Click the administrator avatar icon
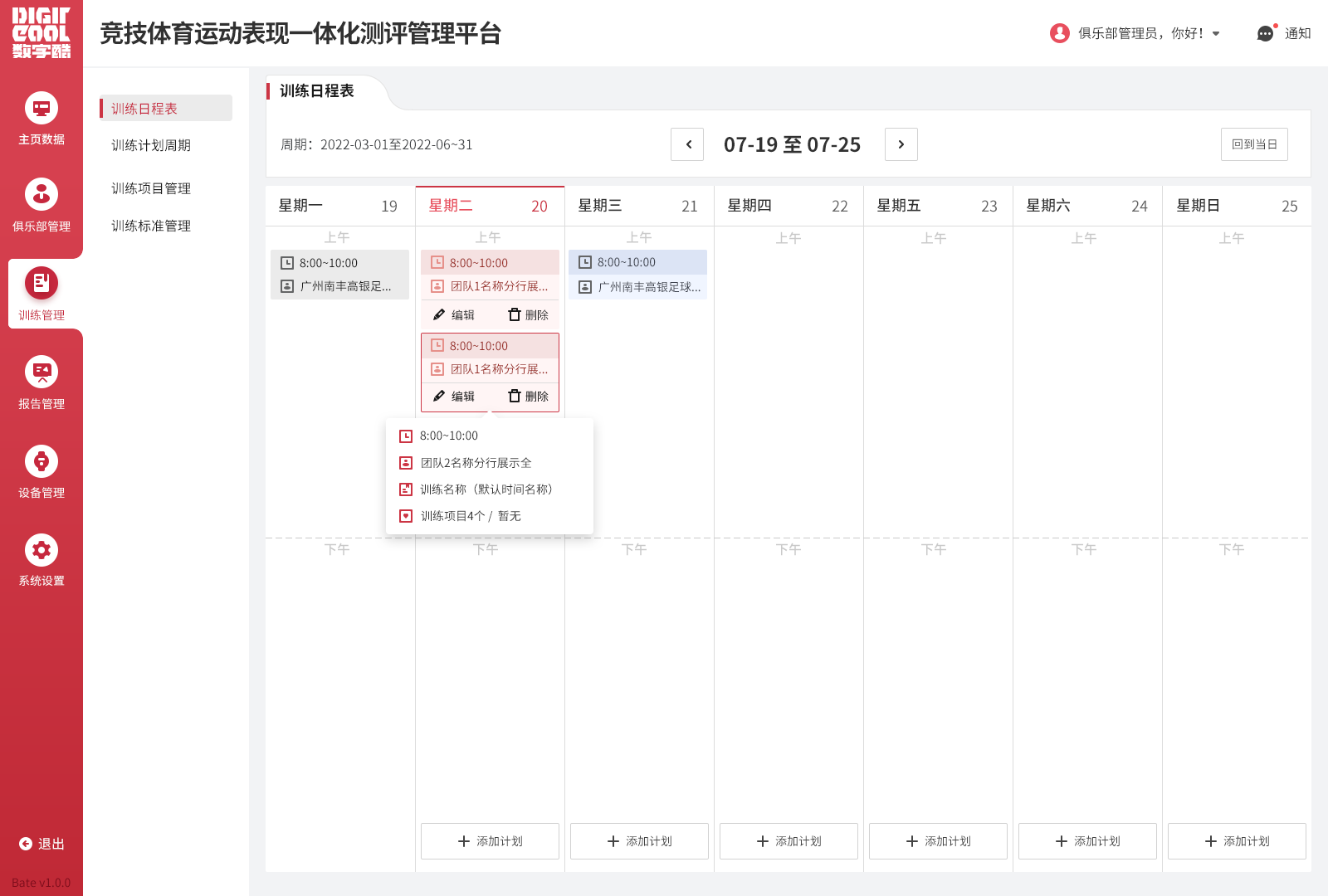Image resolution: width=1328 pixels, height=896 pixels. pos(1060,33)
